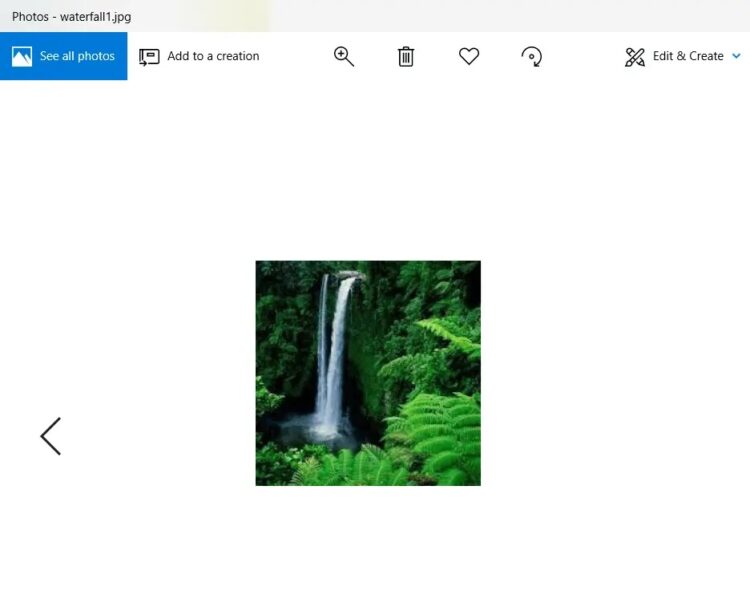
Task: Click the mountain picture icon in See all photos
Action: click(x=22, y=56)
